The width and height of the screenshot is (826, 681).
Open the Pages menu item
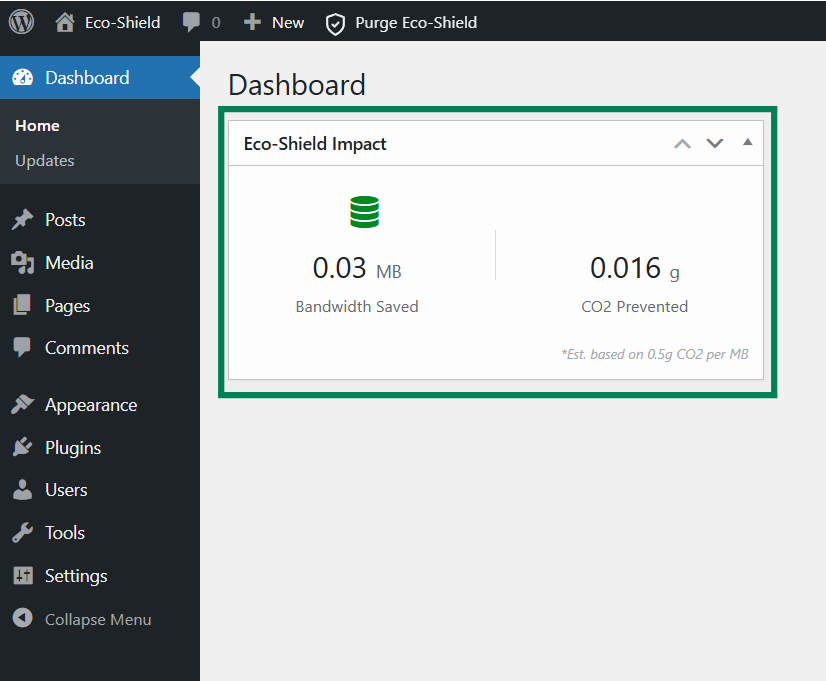click(x=67, y=306)
